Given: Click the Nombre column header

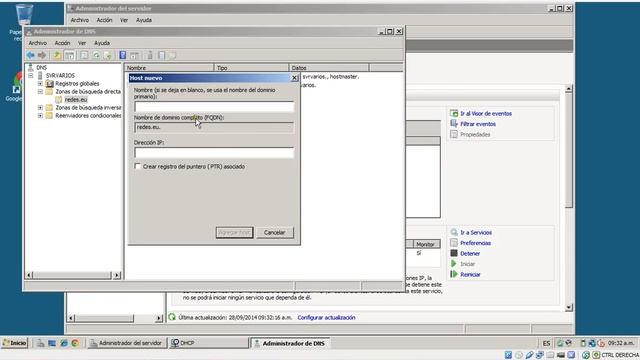Looking at the screenshot, I should 169,68.
